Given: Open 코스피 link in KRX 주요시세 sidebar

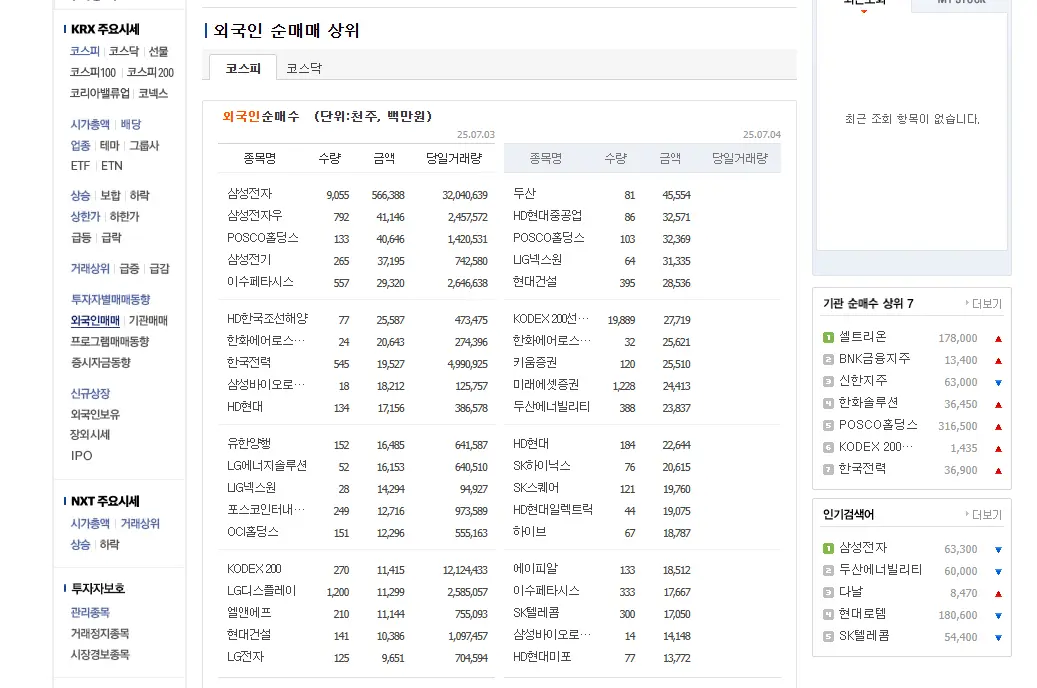Looking at the screenshot, I should tap(85, 51).
